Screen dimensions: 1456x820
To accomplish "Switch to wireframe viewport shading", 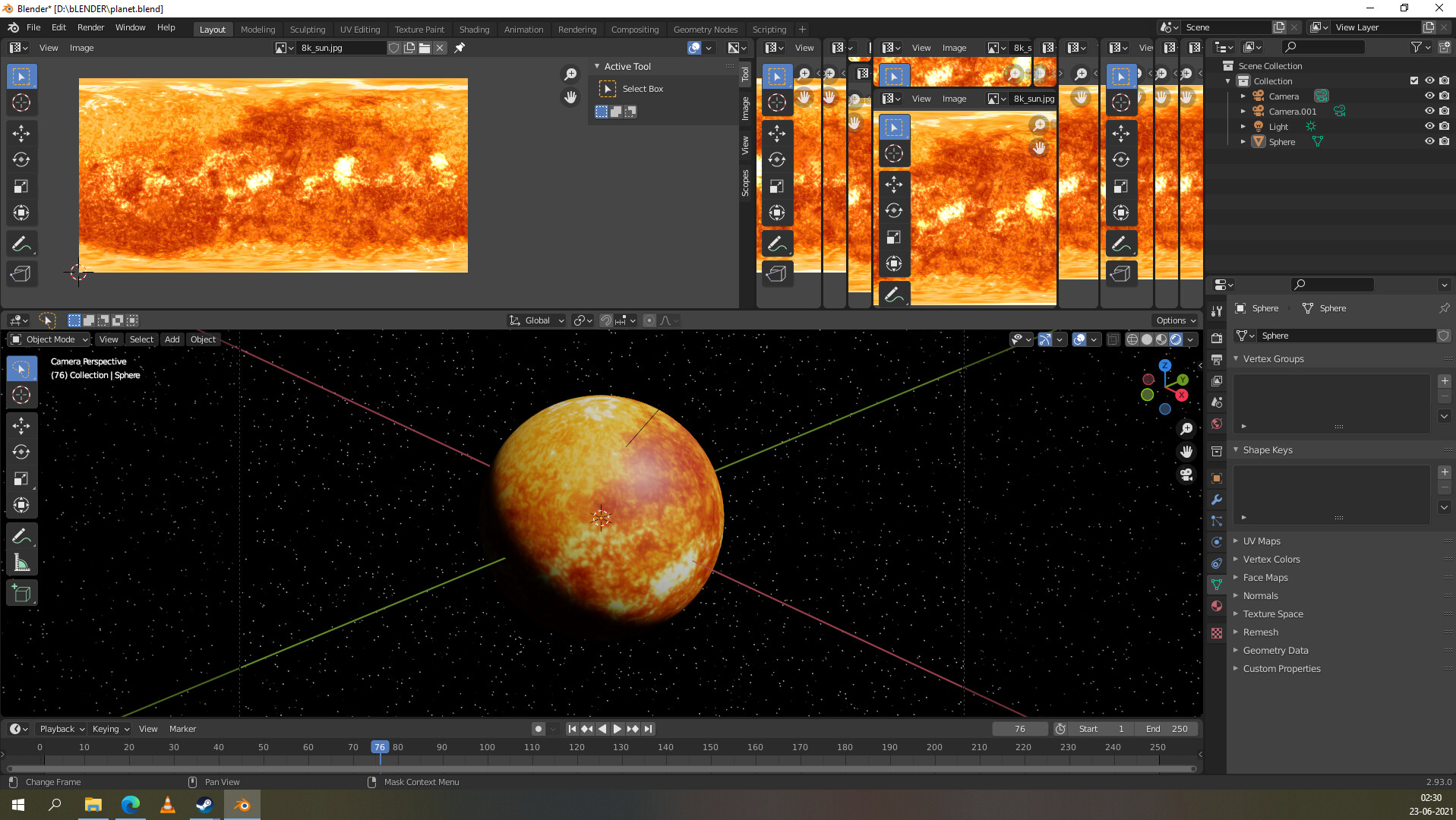I will tap(1132, 339).
